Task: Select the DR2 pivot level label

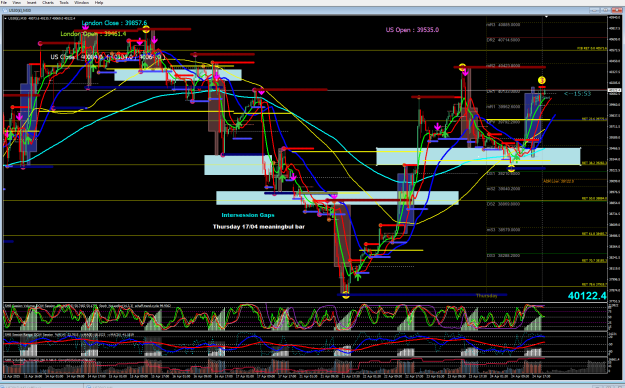Action: coord(503,40)
